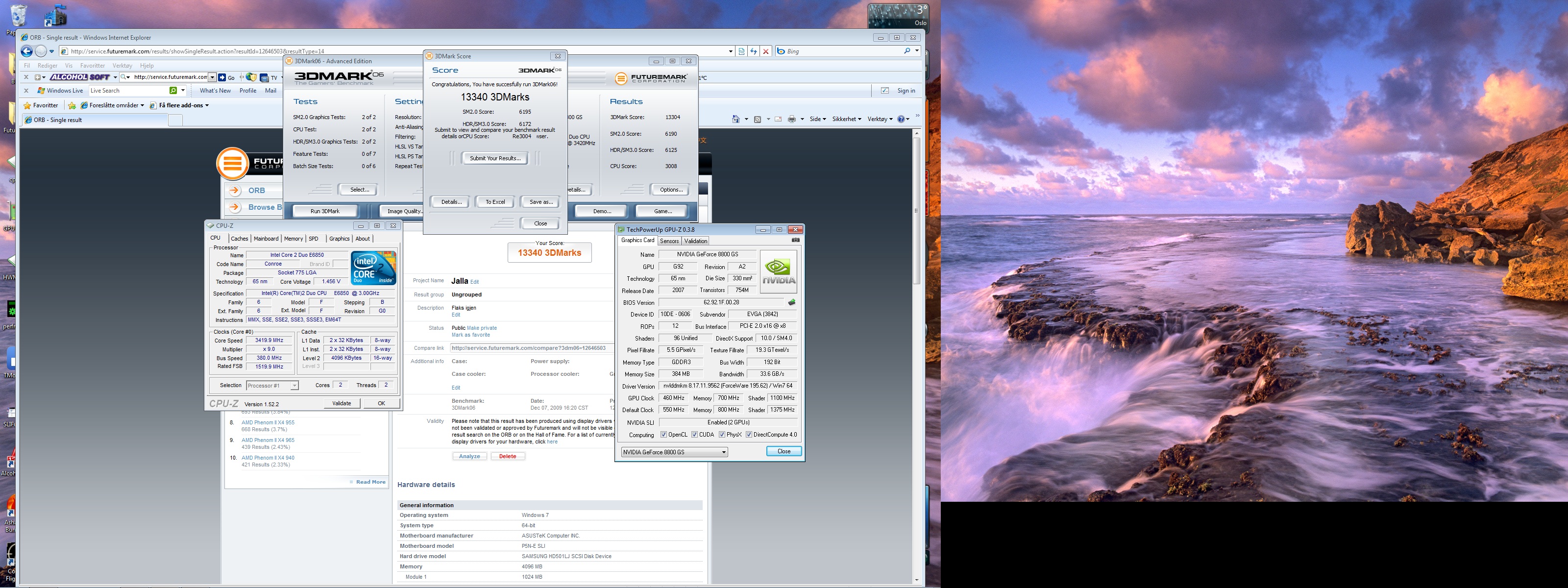Image resolution: width=1568 pixels, height=588 pixels.
Task: Print page using printer icon
Action: [791, 119]
